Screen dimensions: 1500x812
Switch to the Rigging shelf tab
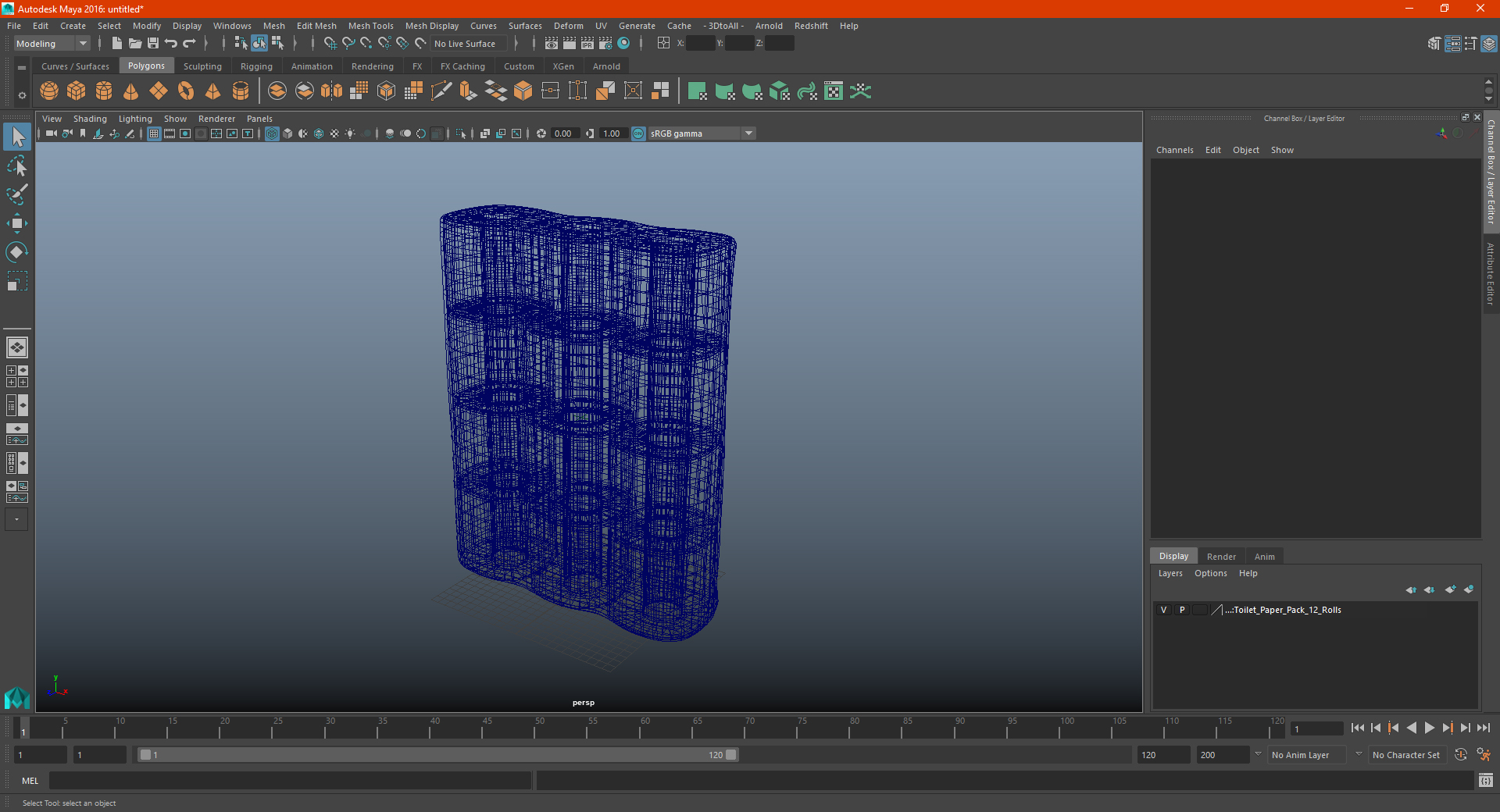256,66
